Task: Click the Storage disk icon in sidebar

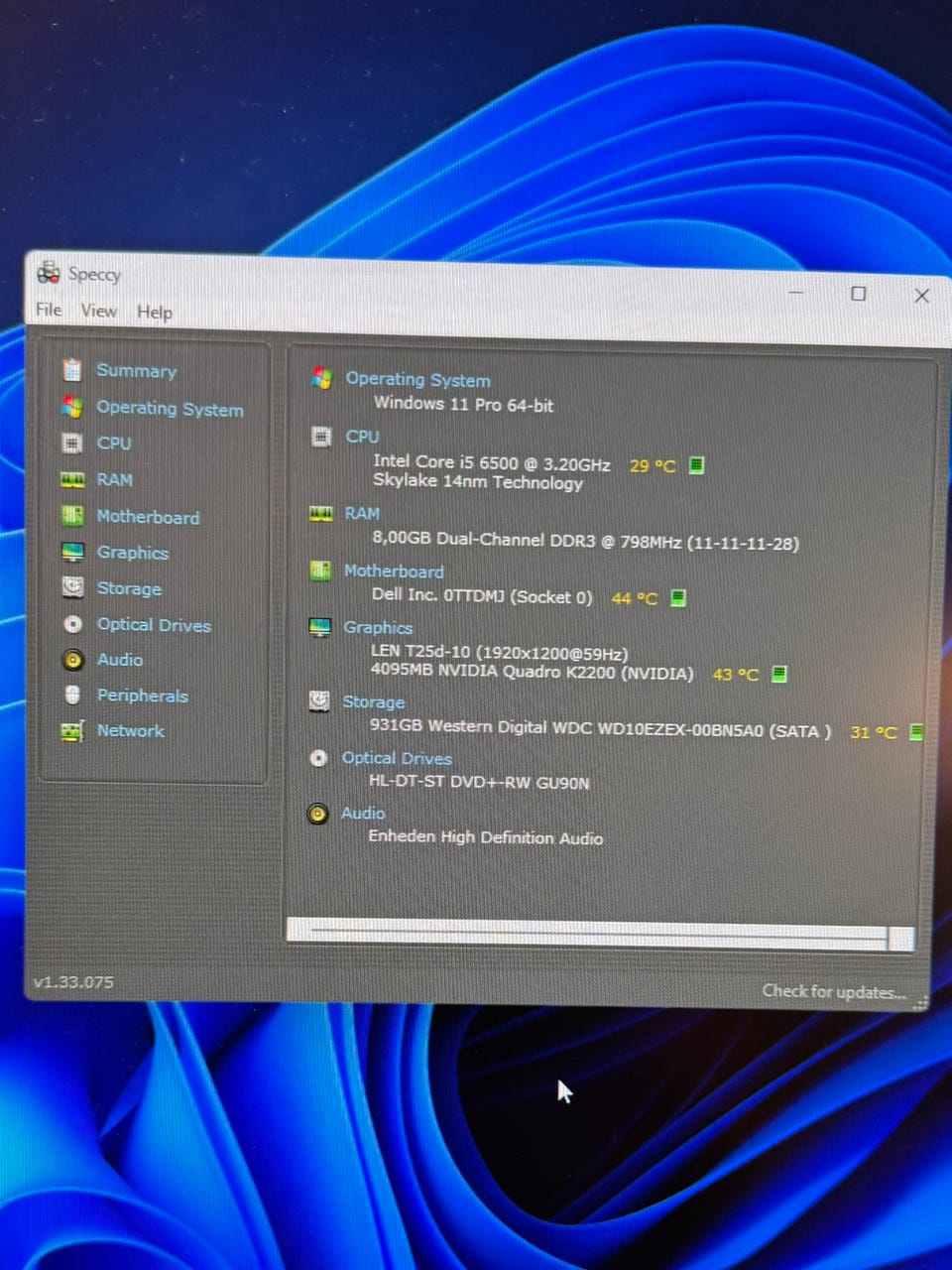Action: [72, 587]
